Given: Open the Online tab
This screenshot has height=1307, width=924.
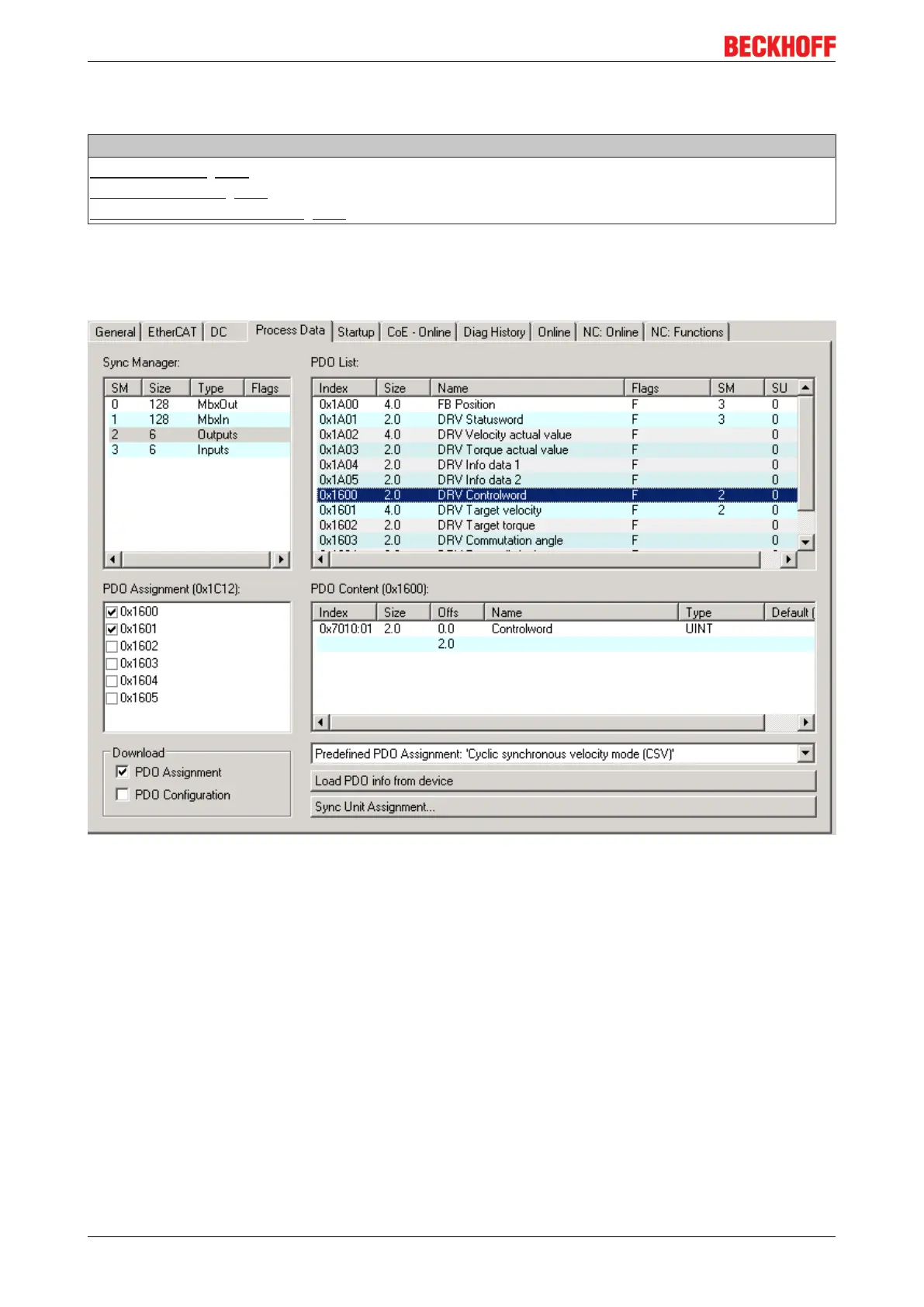Looking at the screenshot, I should pos(554,332).
